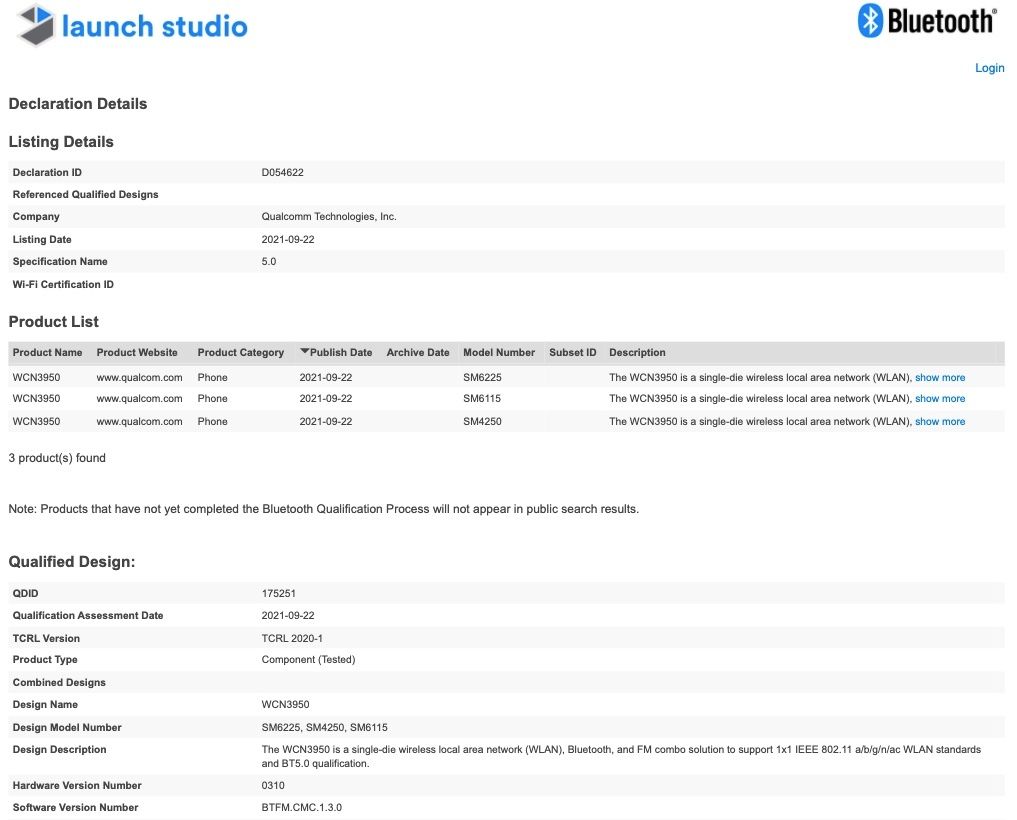Click publish date in SM4250 row
Screen dimensions: 1017x820
326,421
